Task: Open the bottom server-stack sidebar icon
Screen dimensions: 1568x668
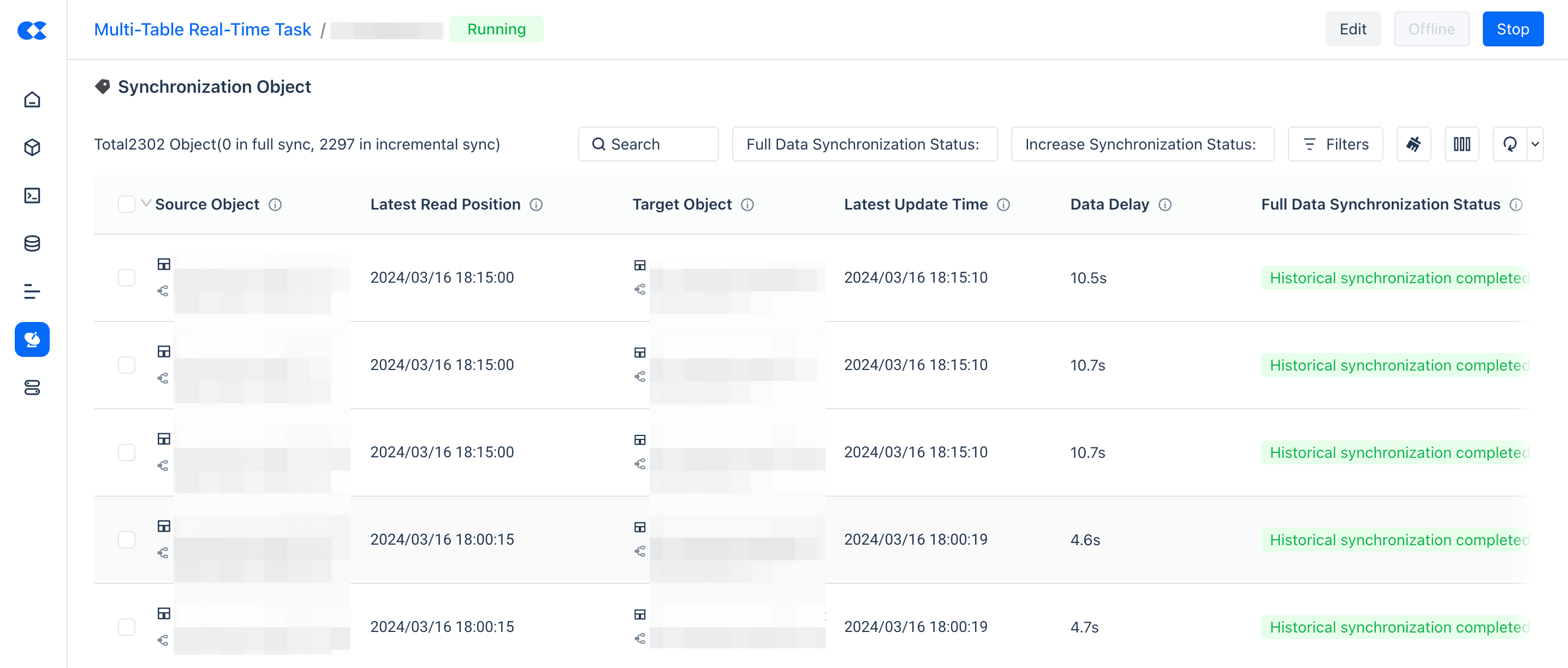Action: point(32,387)
